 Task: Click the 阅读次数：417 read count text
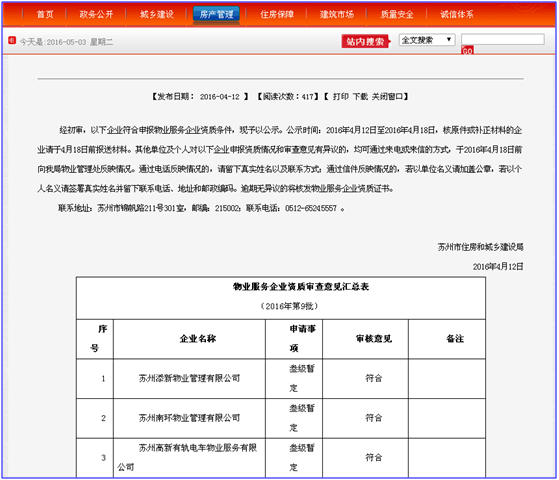(288, 97)
